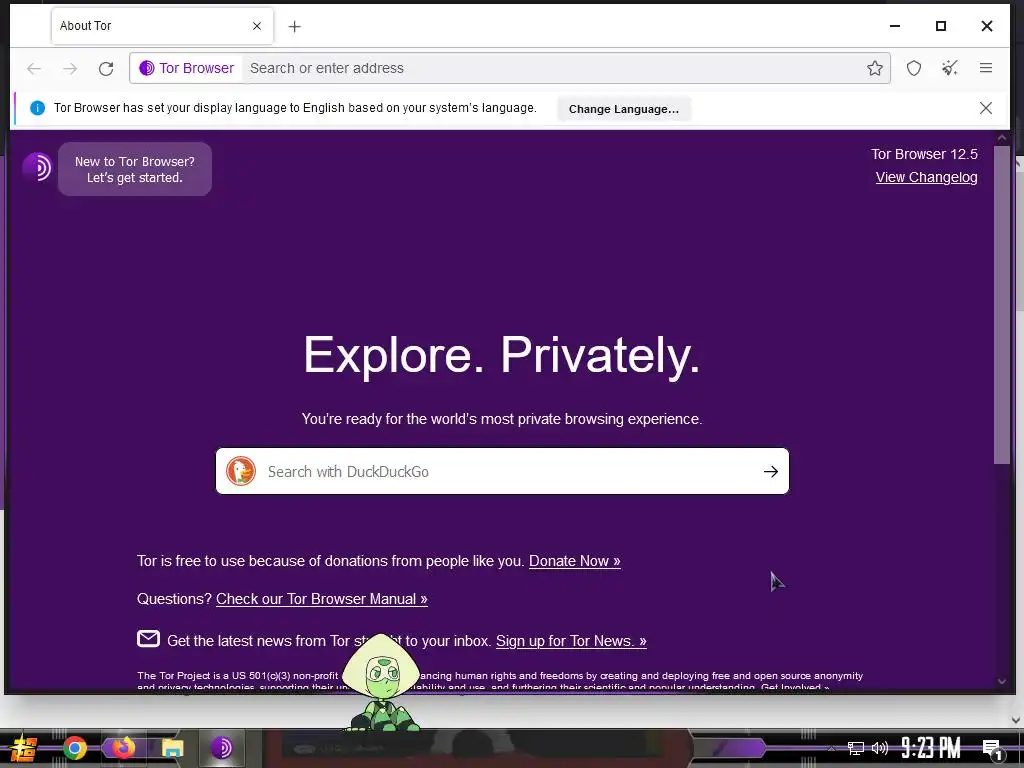
Task: Dismiss the language notification bar
Action: click(985, 108)
